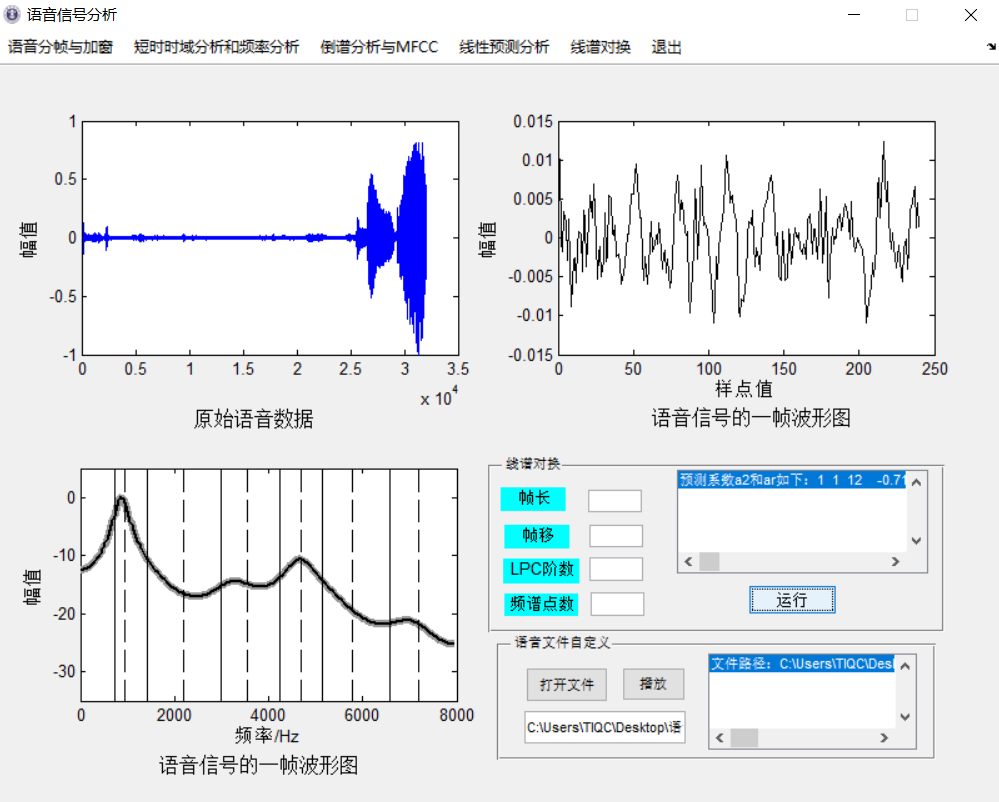The height and width of the screenshot is (802, 999).
Task: Click down arrow of prediction coefficient listbox
Action: point(916,541)
